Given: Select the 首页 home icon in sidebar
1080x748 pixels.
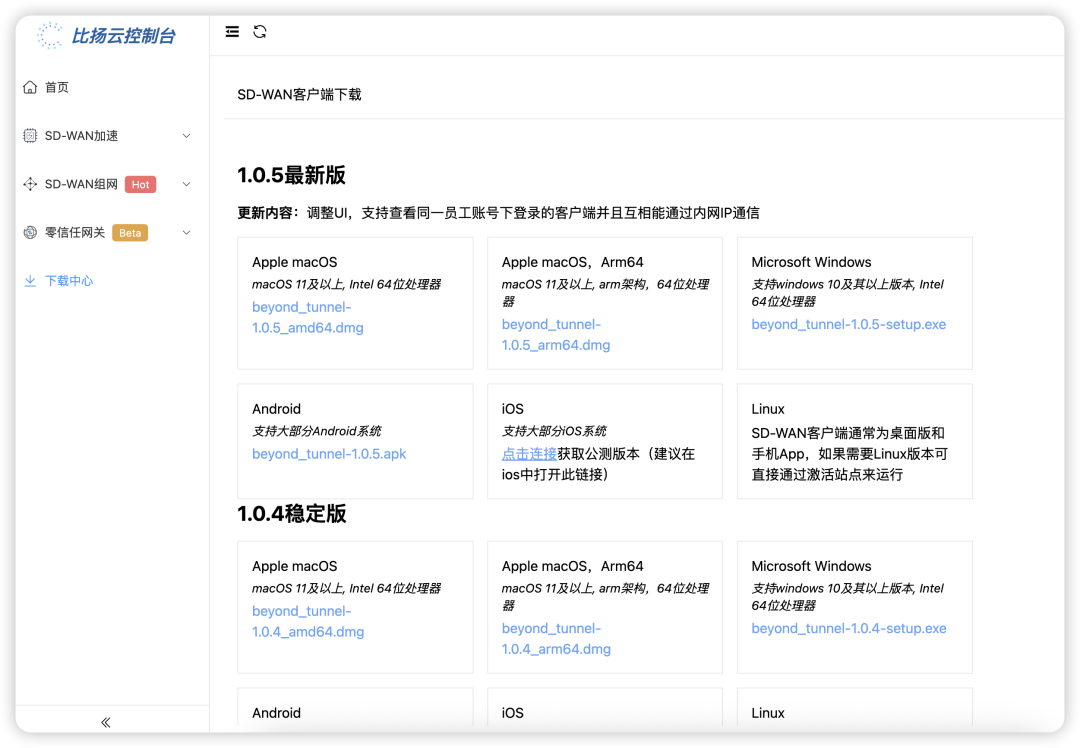Looking at the screenshot, I should point(30,87).
